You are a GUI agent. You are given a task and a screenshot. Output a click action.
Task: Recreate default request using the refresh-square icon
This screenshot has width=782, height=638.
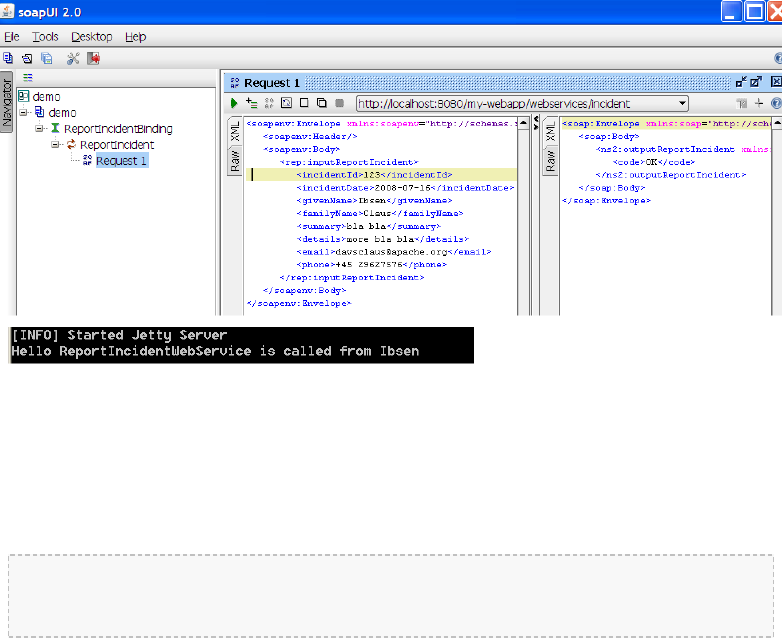286,103
